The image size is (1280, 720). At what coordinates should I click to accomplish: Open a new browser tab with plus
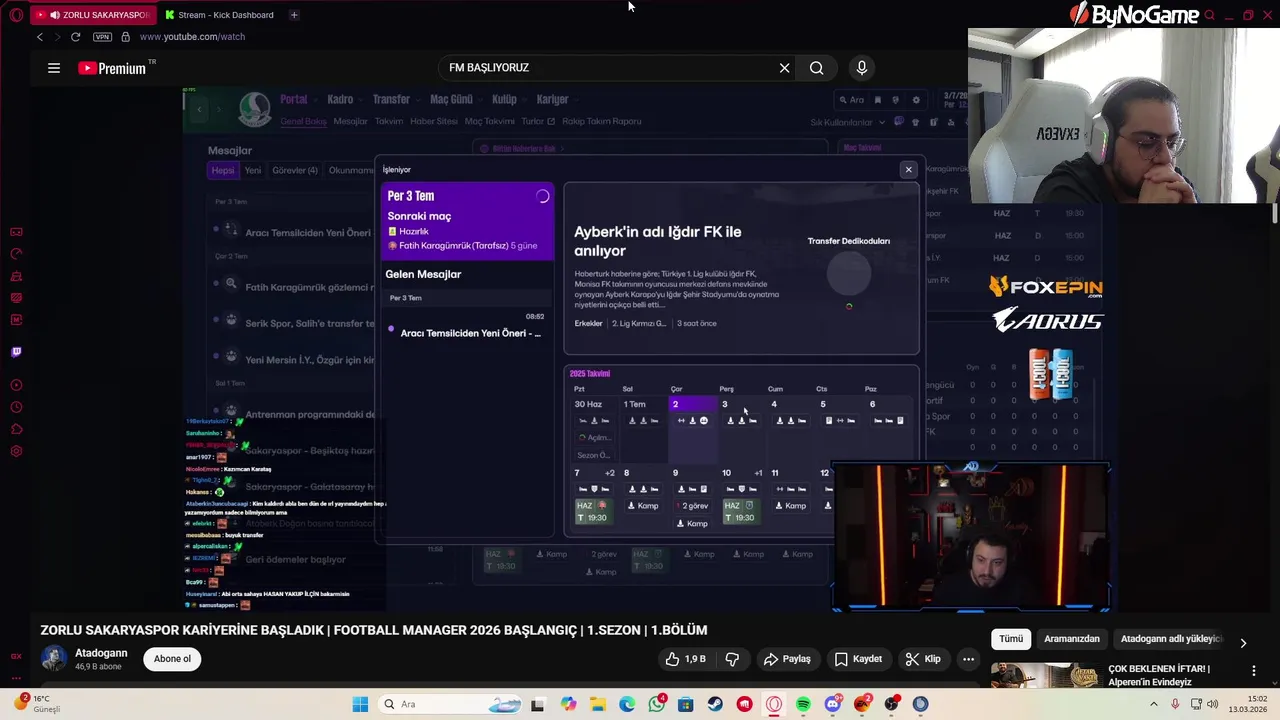[x=294, y=15]
